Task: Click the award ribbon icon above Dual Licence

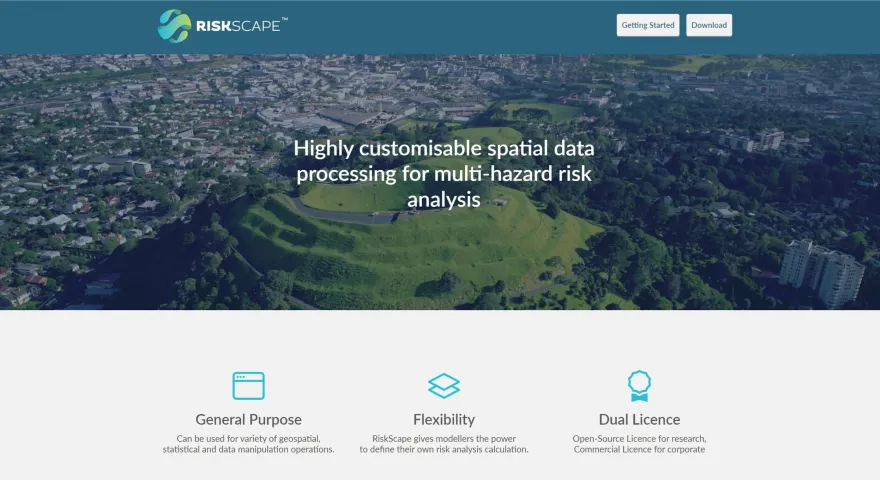Action: coord(638,385)
